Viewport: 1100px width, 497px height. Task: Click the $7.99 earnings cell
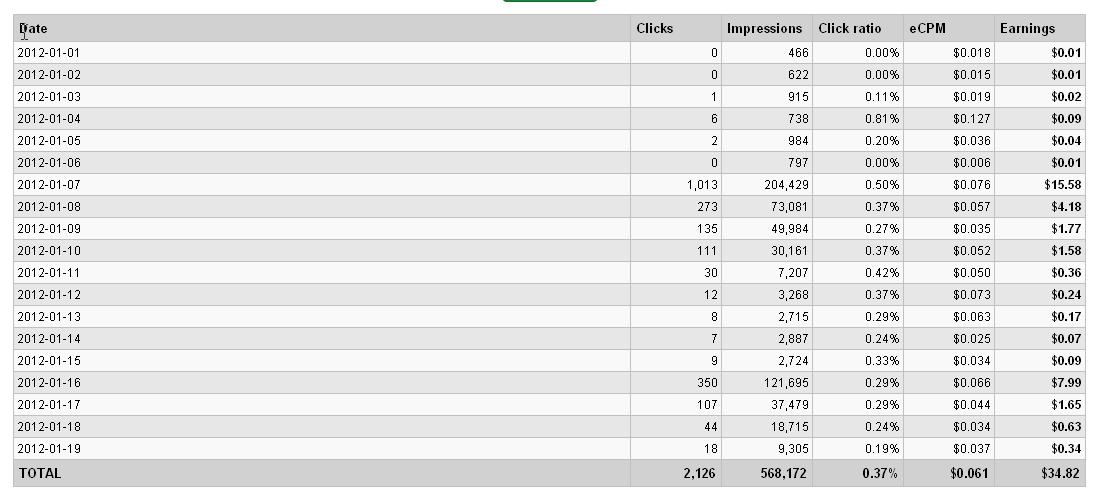coord(1065,383)
